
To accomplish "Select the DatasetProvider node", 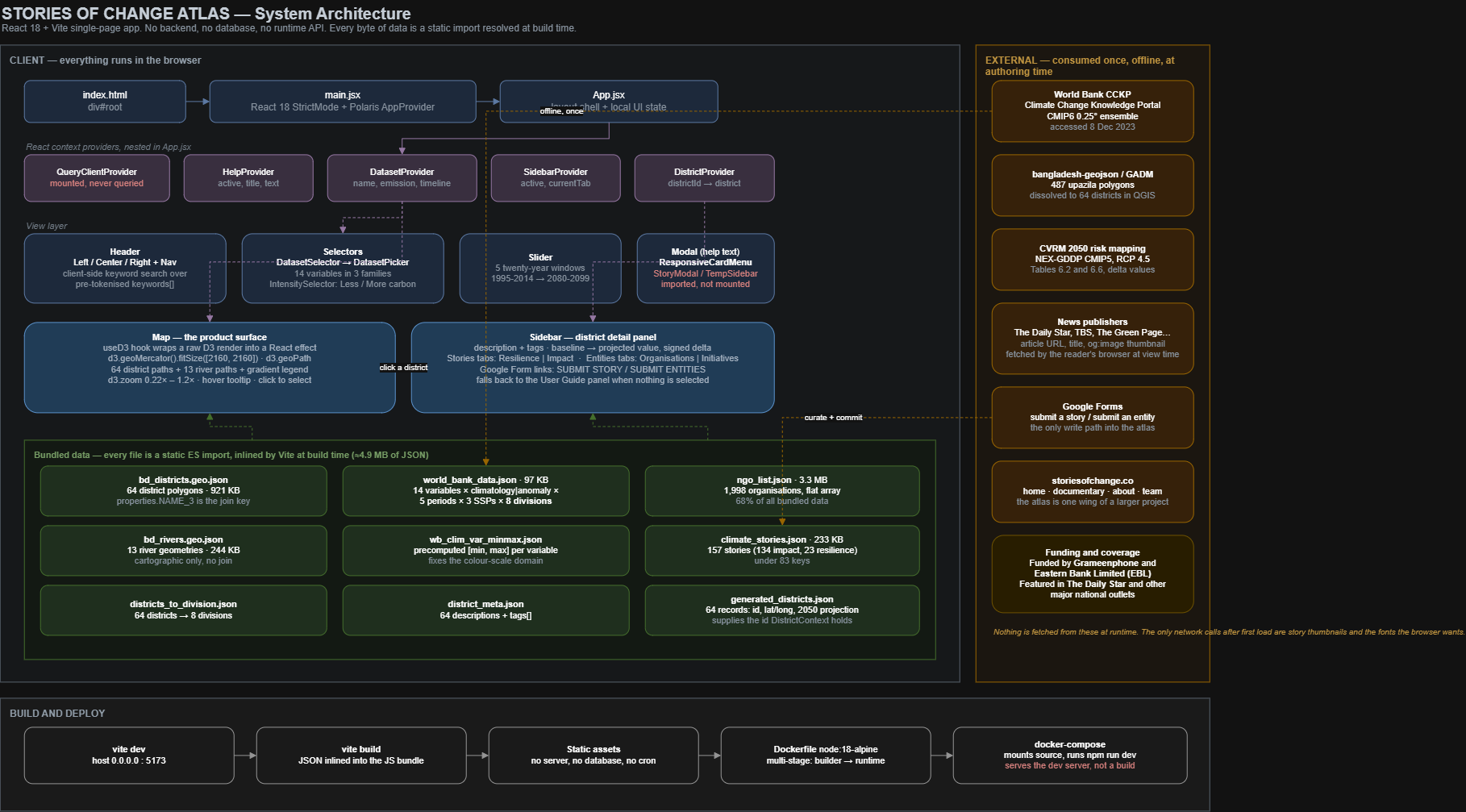I will point(402,178).
